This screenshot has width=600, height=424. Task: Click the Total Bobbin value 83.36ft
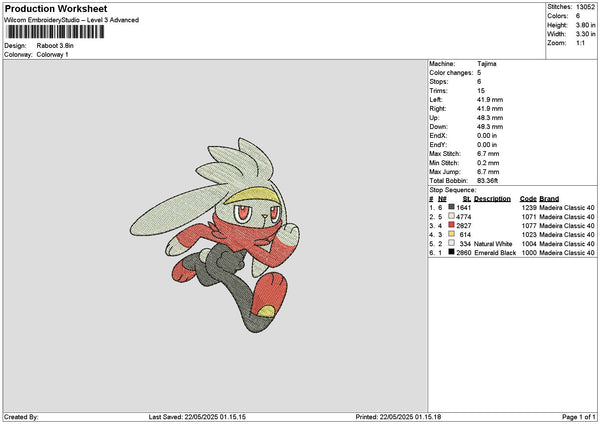pos(488,181)
